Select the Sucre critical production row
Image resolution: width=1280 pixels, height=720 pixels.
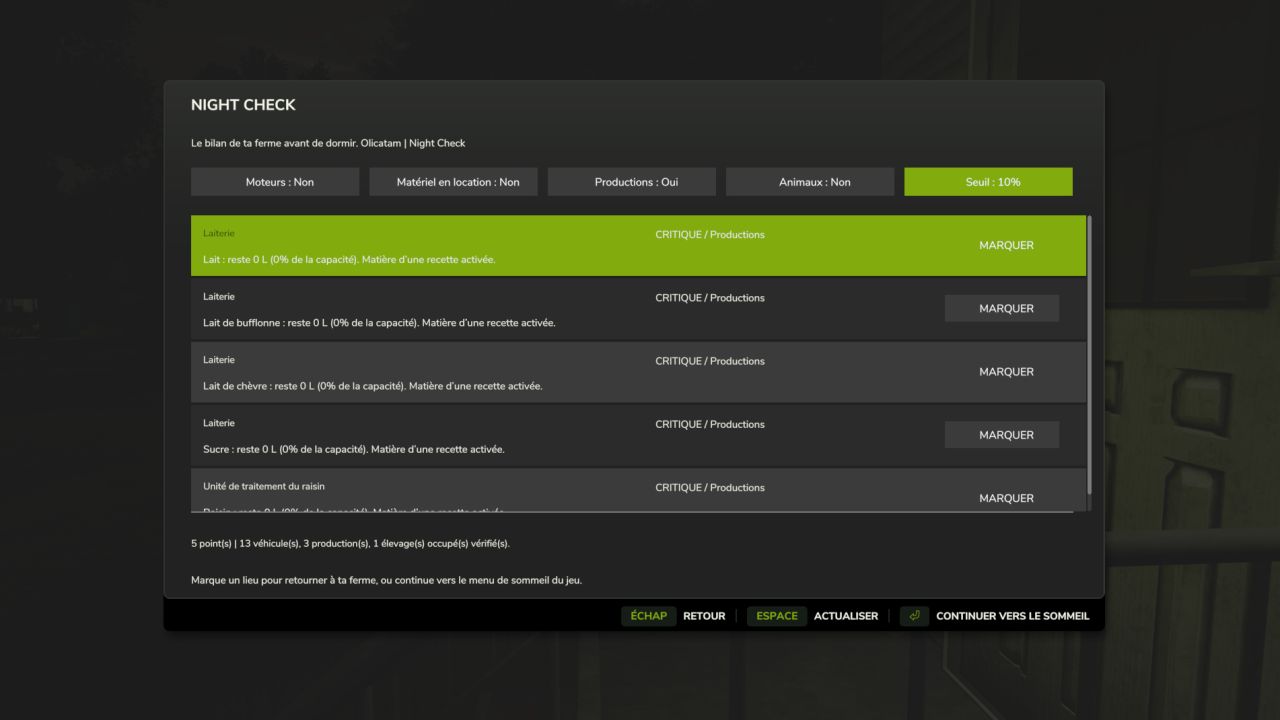638,436
